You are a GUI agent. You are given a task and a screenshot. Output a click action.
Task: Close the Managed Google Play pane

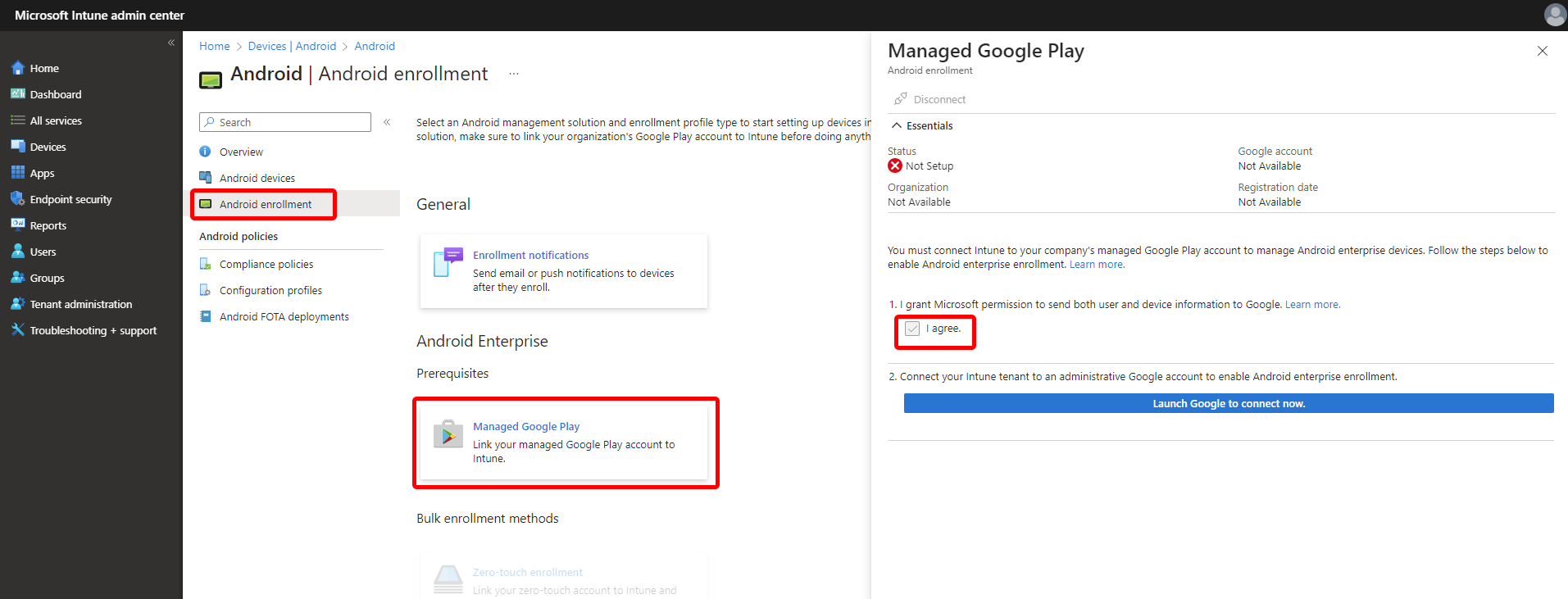(x=1542, y=51)
